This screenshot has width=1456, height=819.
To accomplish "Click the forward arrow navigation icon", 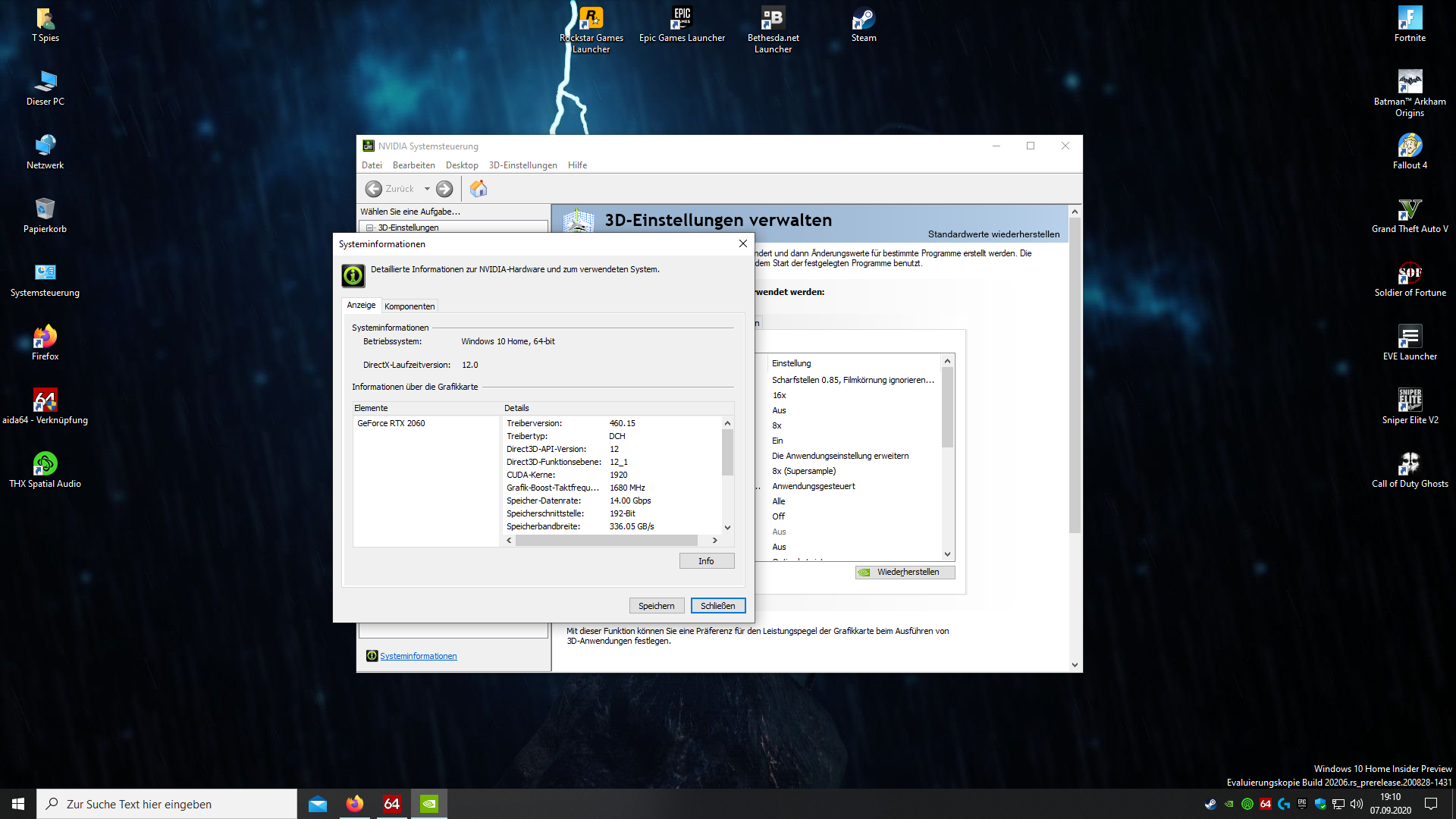I will point(444,189).
